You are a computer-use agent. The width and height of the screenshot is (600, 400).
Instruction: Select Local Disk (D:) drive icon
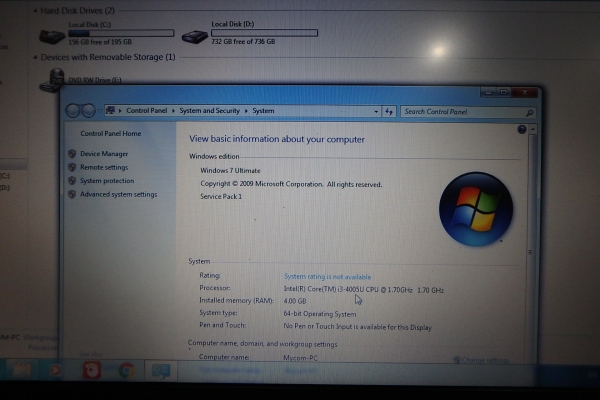pos(194,36)
